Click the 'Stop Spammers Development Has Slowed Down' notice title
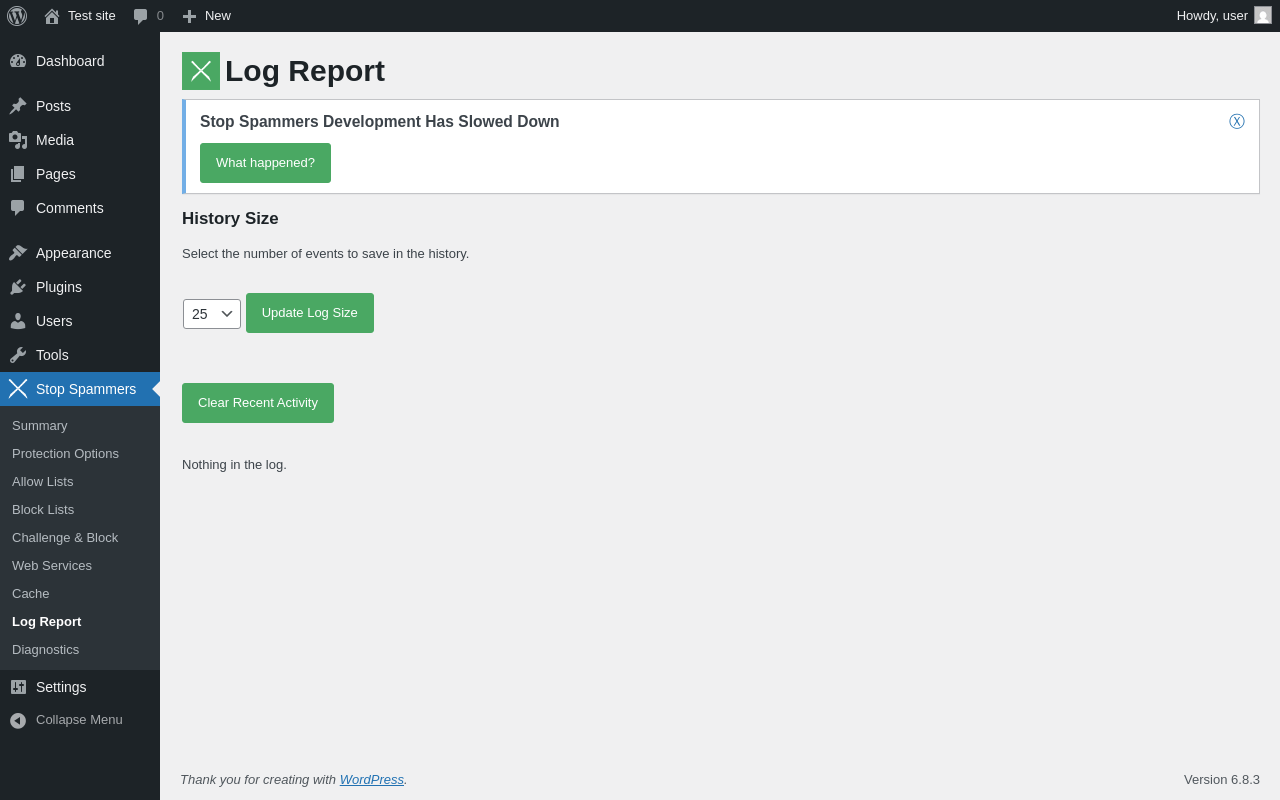This screenshot has height=800, width=1280. point(380,122)
